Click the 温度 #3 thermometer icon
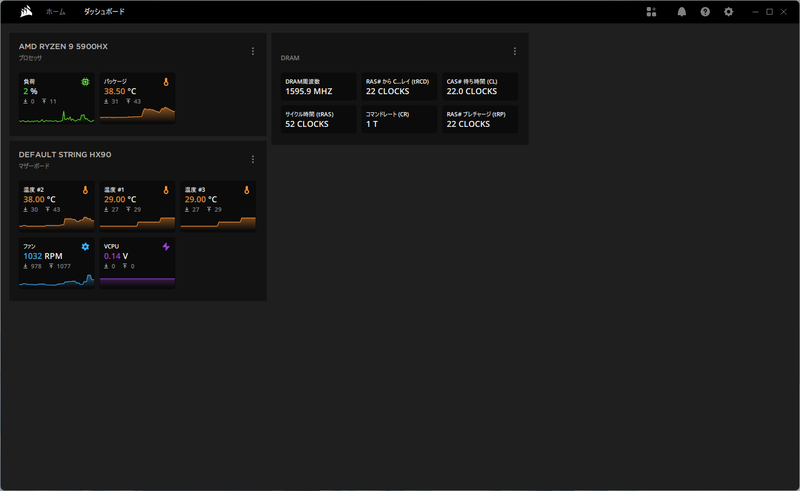Viewport: 800px width, 491px height. 246,190
